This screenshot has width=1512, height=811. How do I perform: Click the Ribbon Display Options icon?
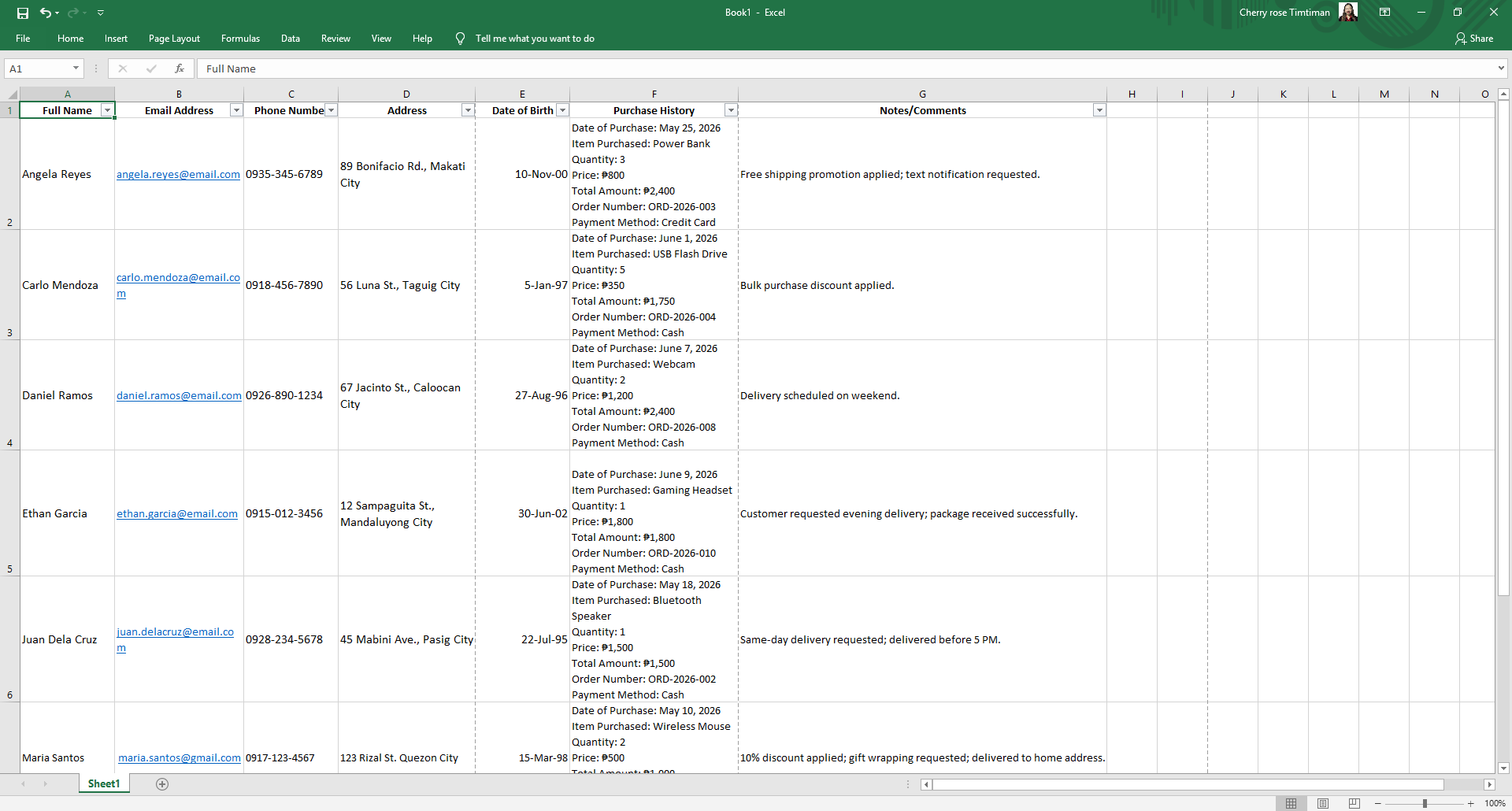point(1384,13)
